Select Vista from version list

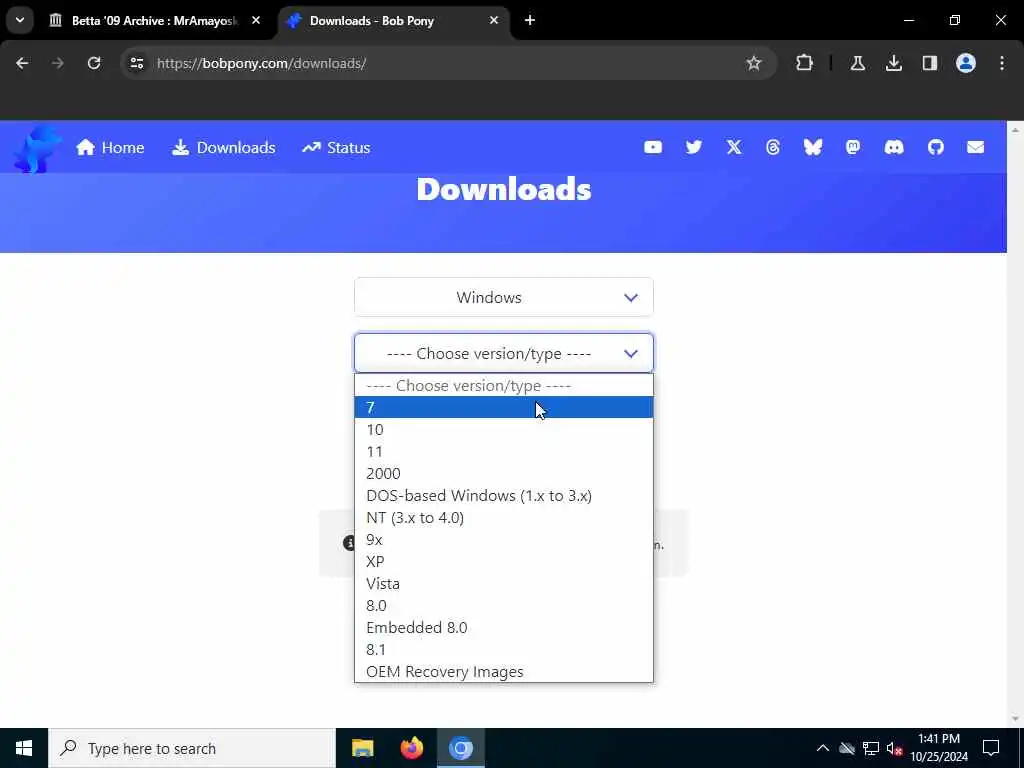pos(504,583)
